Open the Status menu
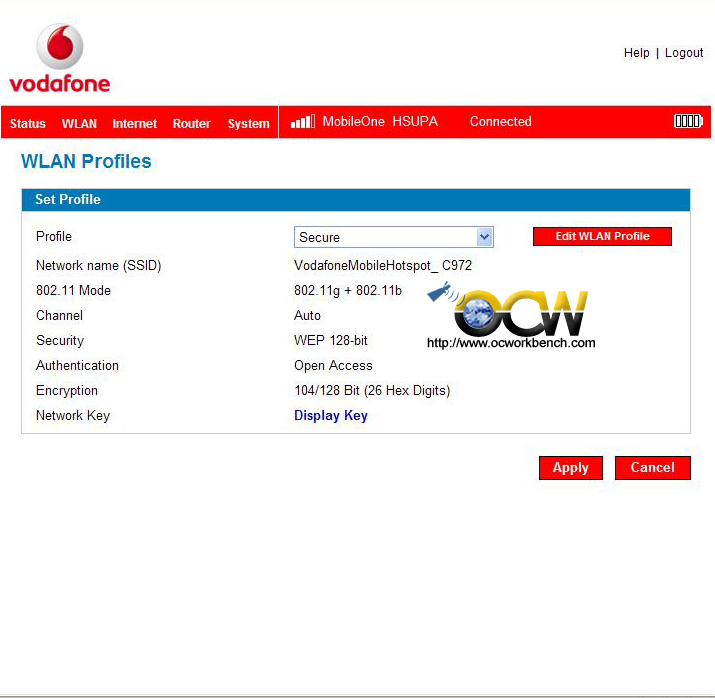This screenshot has width=715, height=698. point(28,124)
